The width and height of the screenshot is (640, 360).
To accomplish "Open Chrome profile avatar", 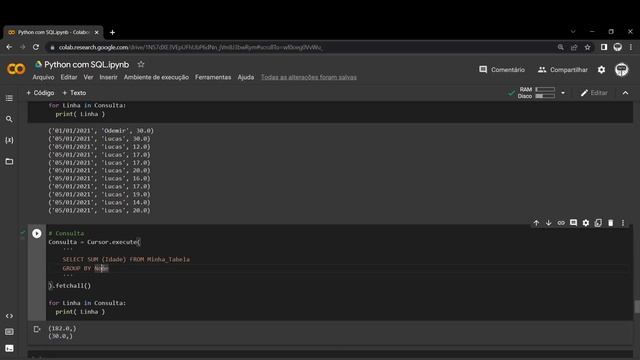I will pyautogui.click(x=618, y=47).
